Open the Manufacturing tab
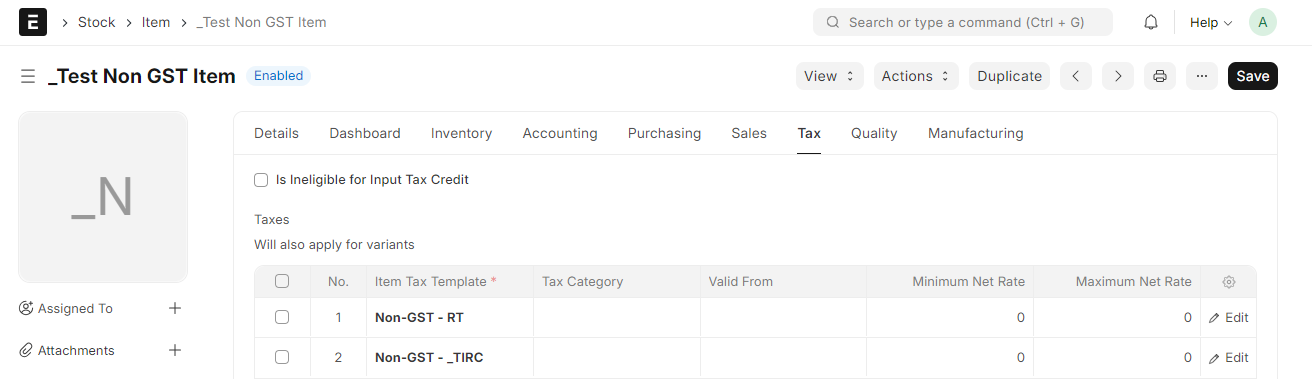 [976, 133]
